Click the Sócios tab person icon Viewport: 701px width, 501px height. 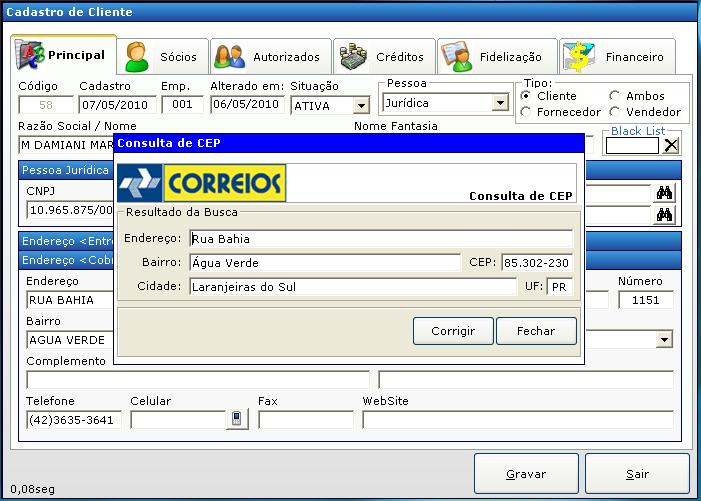tap(137, 57)
